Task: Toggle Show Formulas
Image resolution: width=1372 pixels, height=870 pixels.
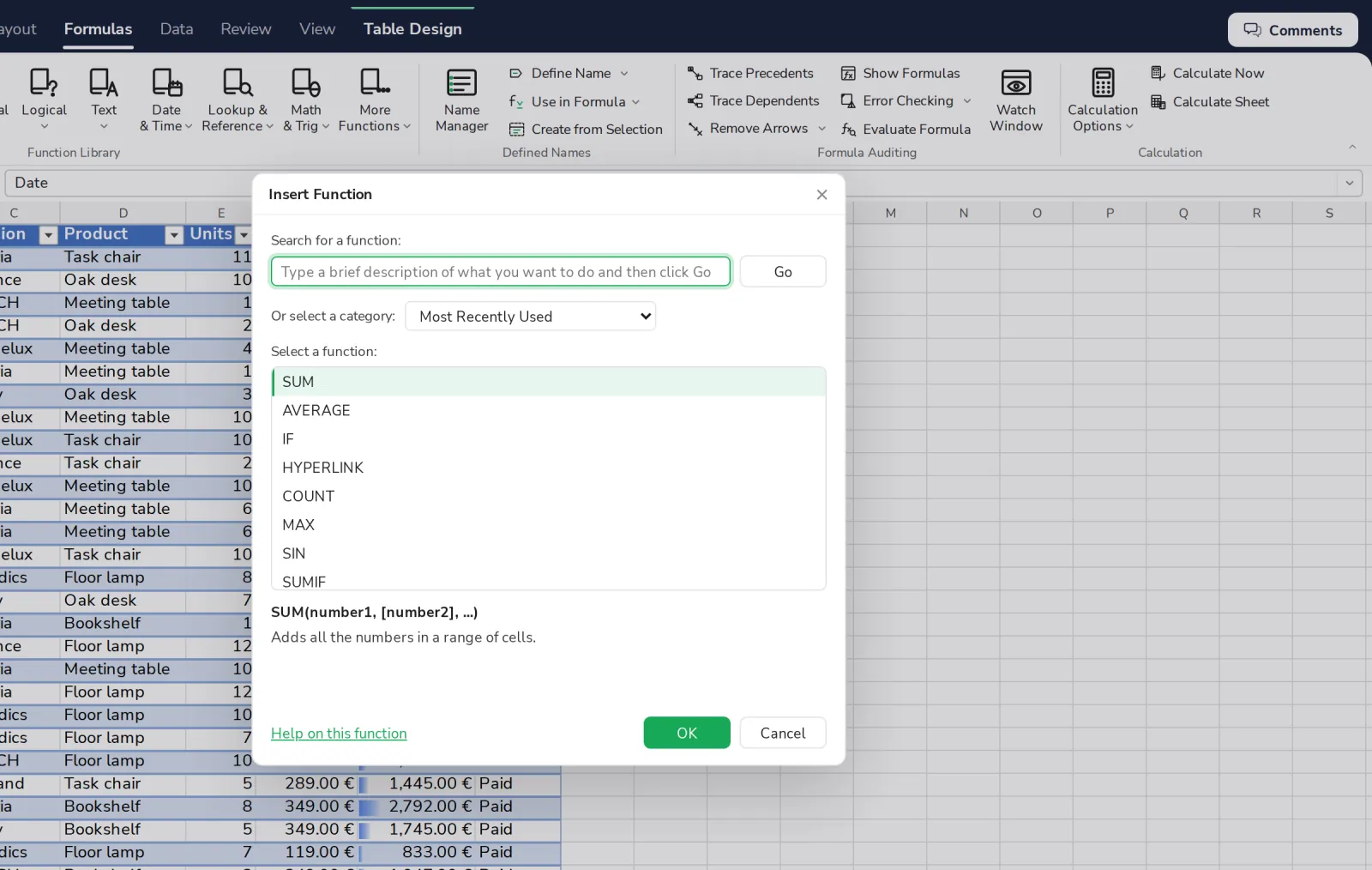Action: 900,74
